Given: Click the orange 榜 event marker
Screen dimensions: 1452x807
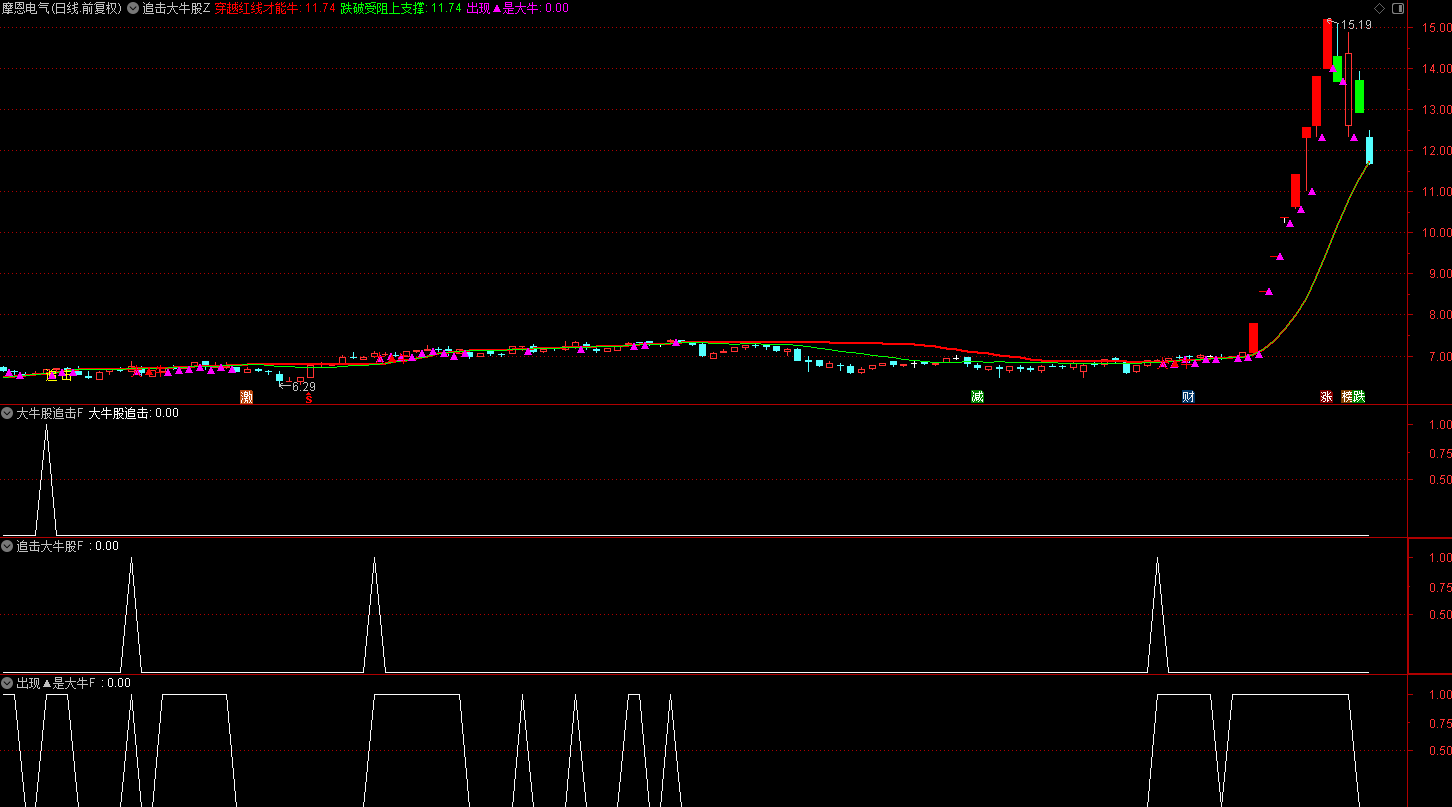Looking at the screenshot, I should [1347, 397].
